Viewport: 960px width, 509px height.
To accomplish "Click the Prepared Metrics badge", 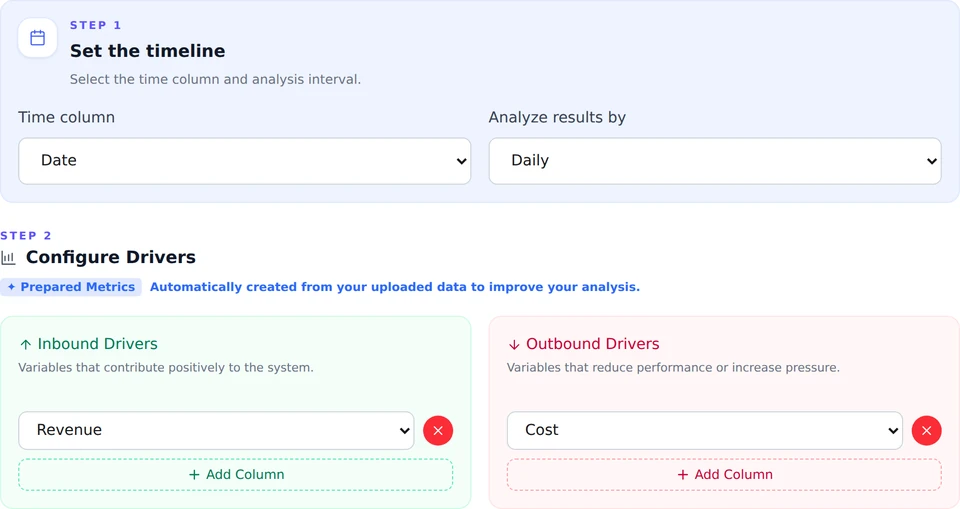I will point(71,287).
